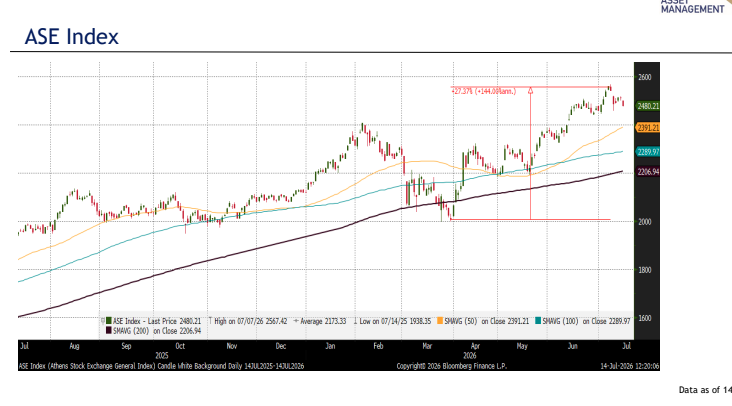Click the Oct month label on time axis
This screenshot has height=406, width=732.
point(180,346)
